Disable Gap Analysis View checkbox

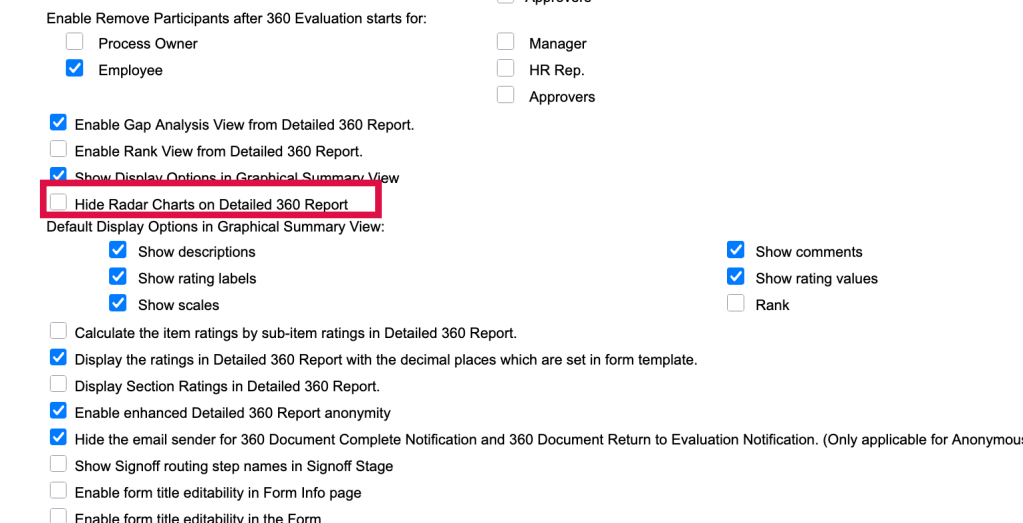pos(58,124)
